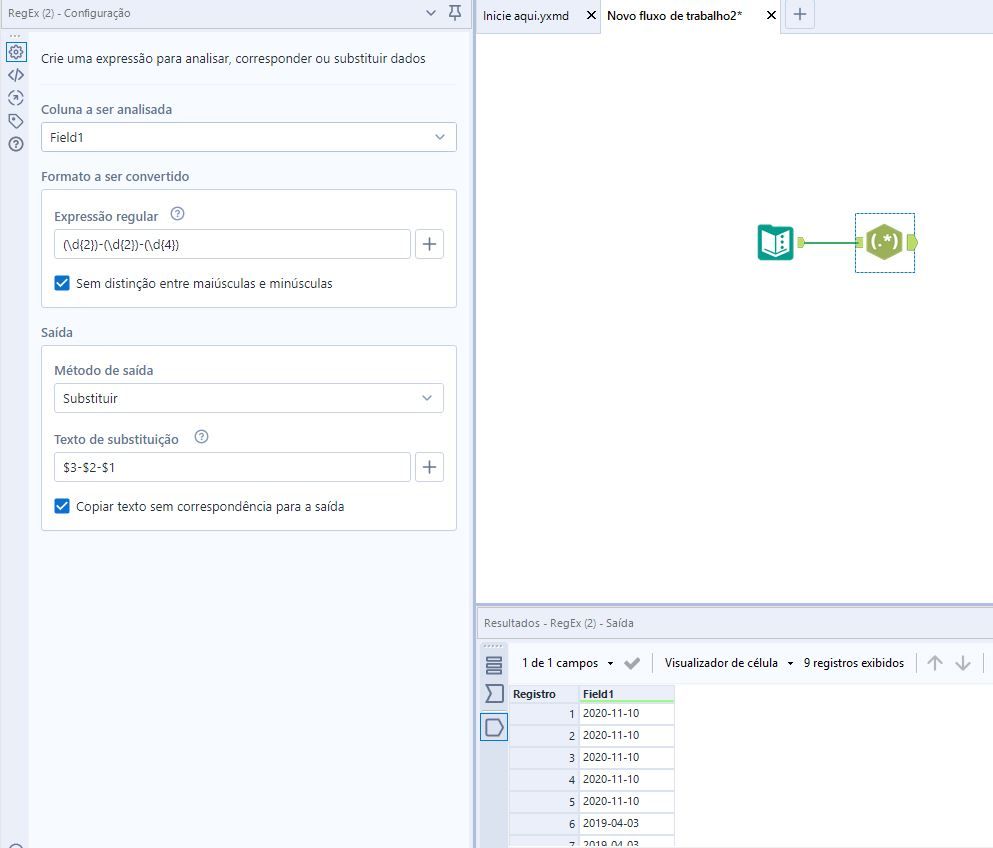Select Field1 cell in record 5
Viewport: 993px width, 848px height.
click(627, 802)
